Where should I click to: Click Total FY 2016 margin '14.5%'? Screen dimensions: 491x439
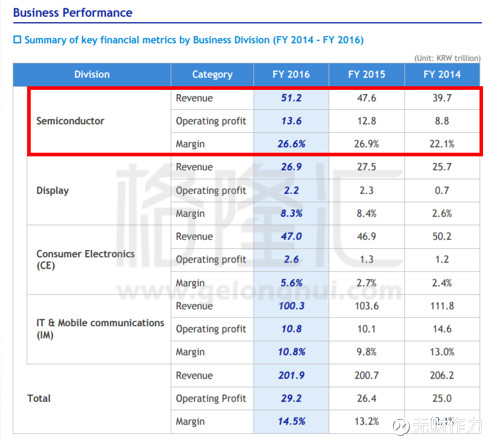pos(292,421)
